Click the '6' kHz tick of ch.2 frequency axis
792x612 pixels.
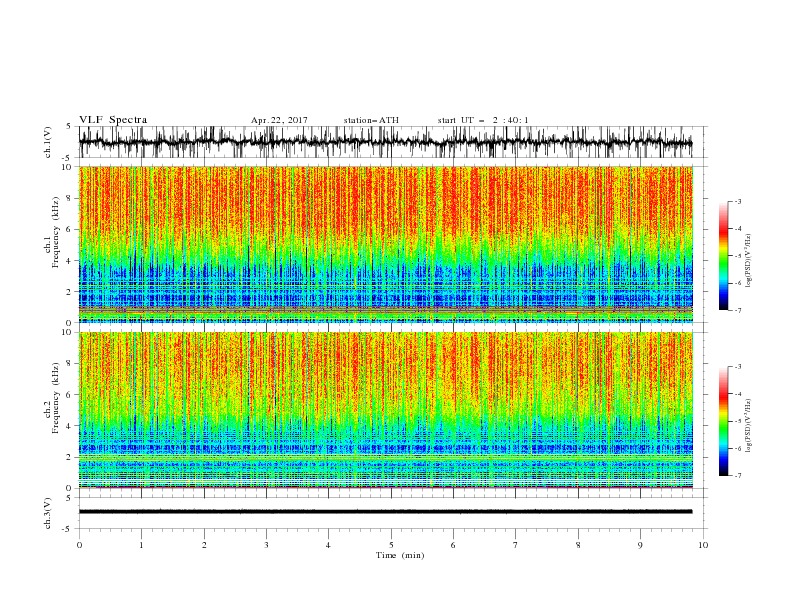click(x=70, y=395)
